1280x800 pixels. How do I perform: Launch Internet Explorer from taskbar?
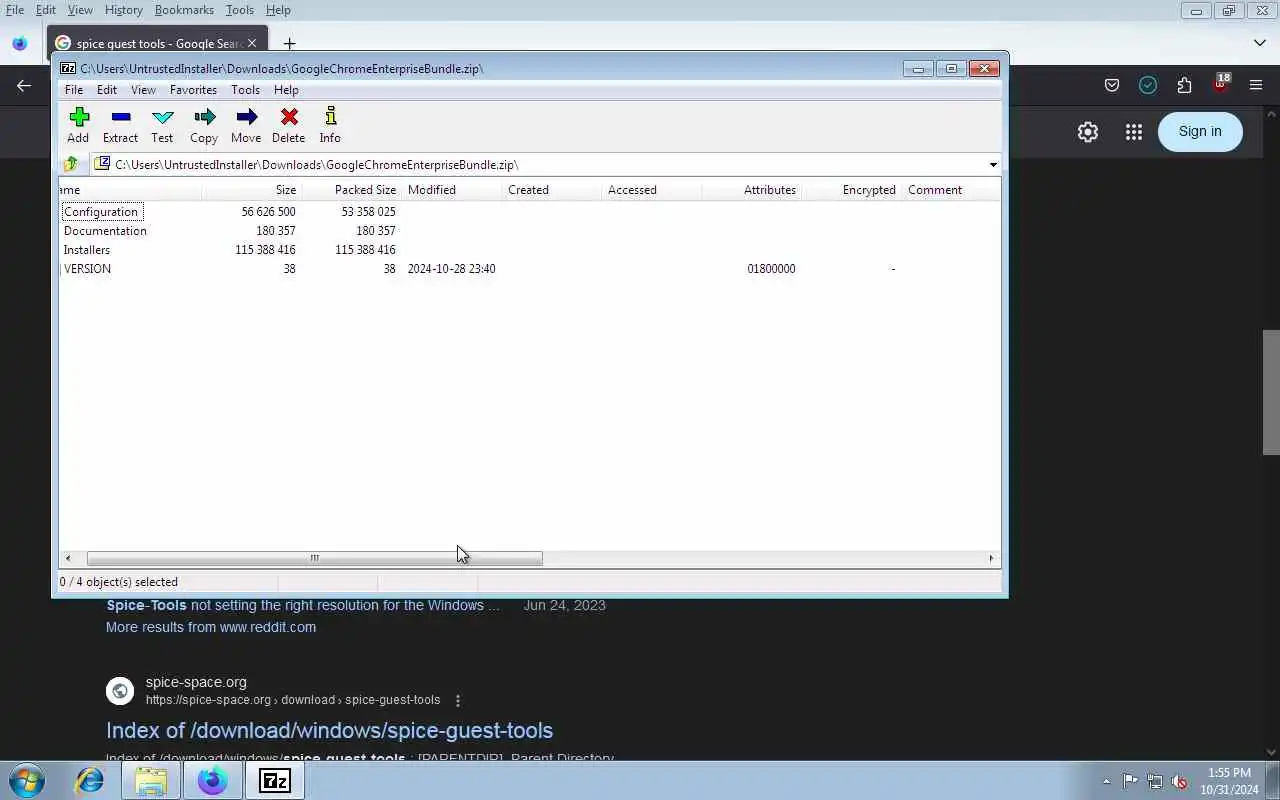pos(90,780)
